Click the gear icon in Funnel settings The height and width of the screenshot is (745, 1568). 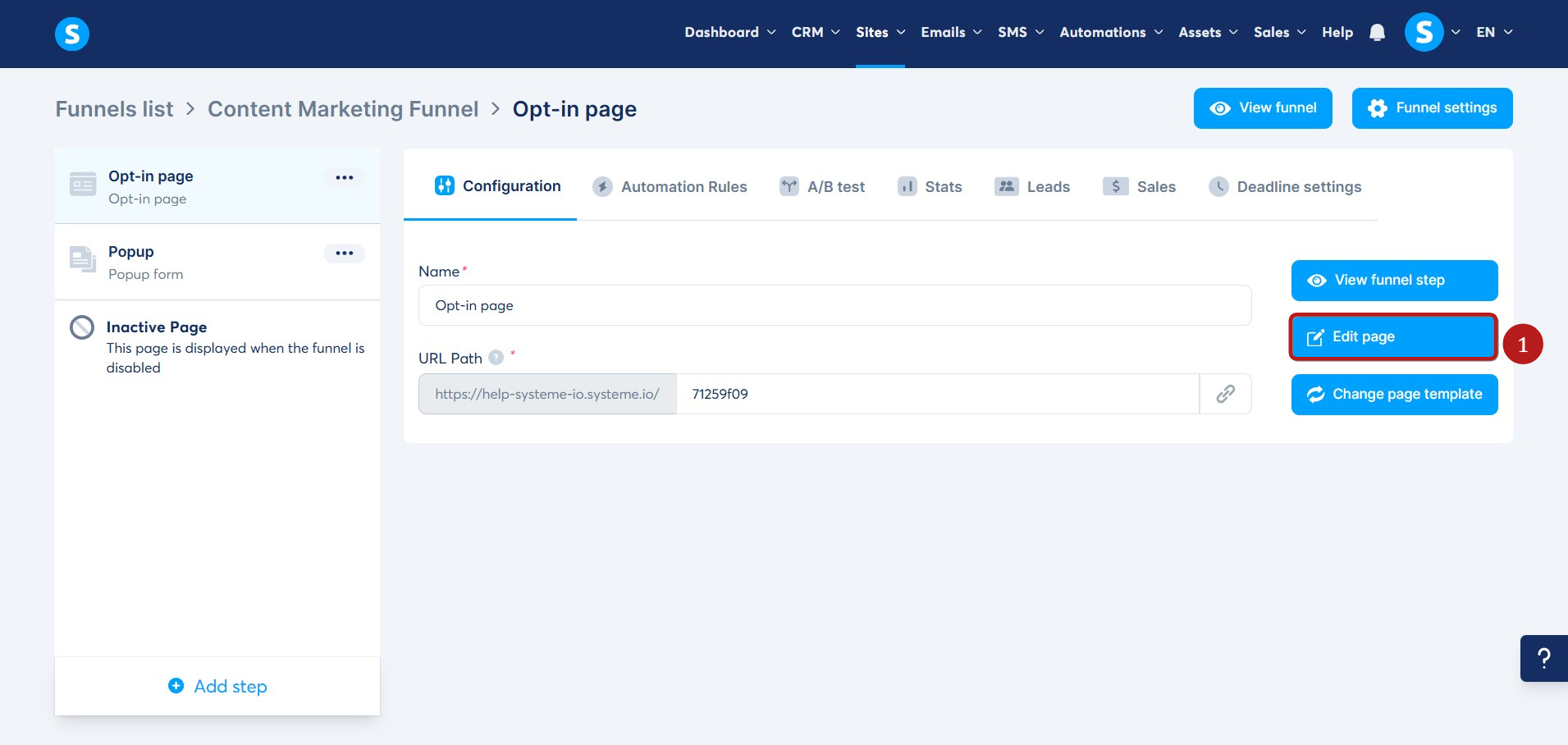(1378, 108)
